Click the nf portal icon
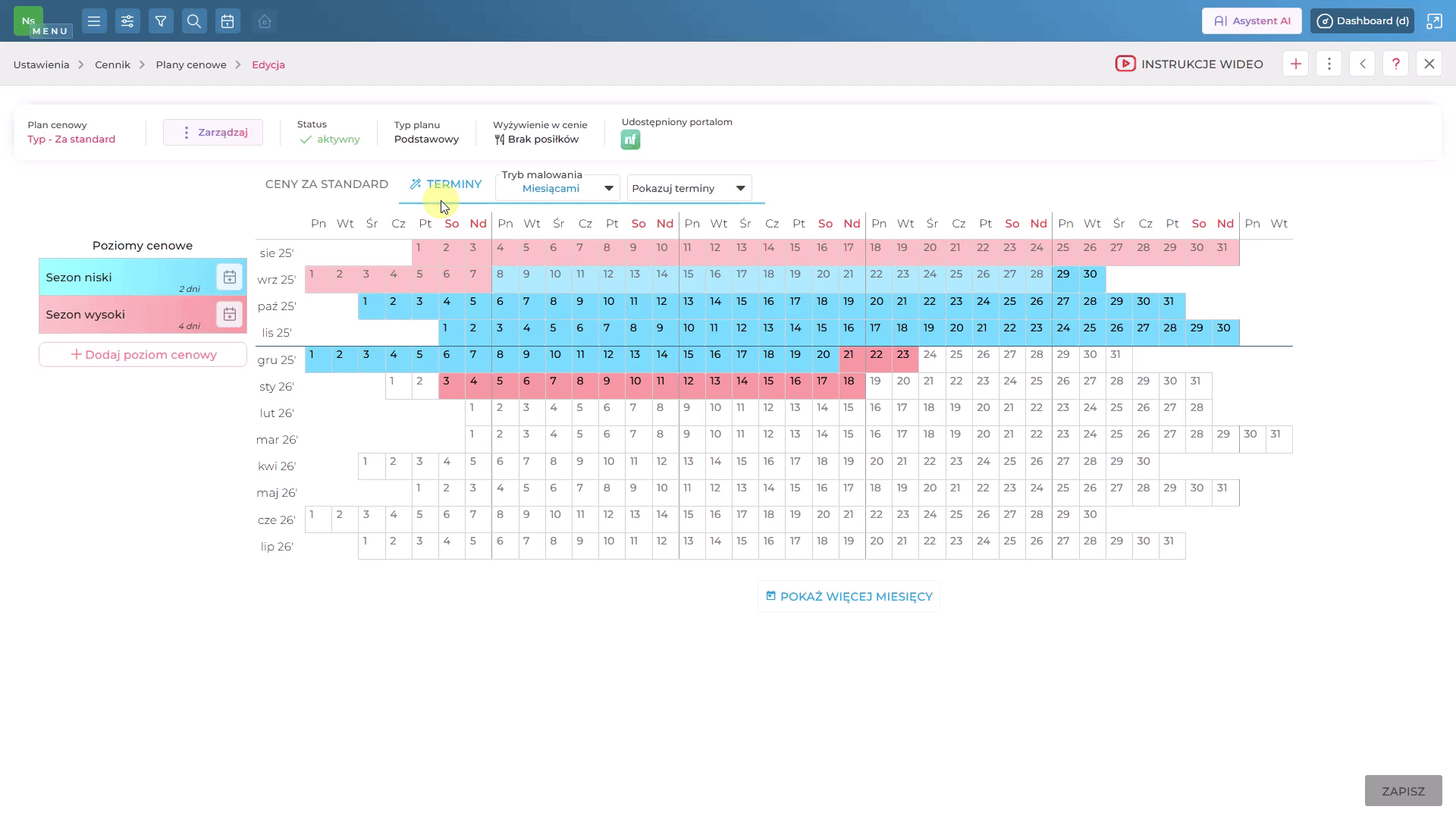Image resolution: width=1456 pixels, height=819 pixels. click(630, 140)
